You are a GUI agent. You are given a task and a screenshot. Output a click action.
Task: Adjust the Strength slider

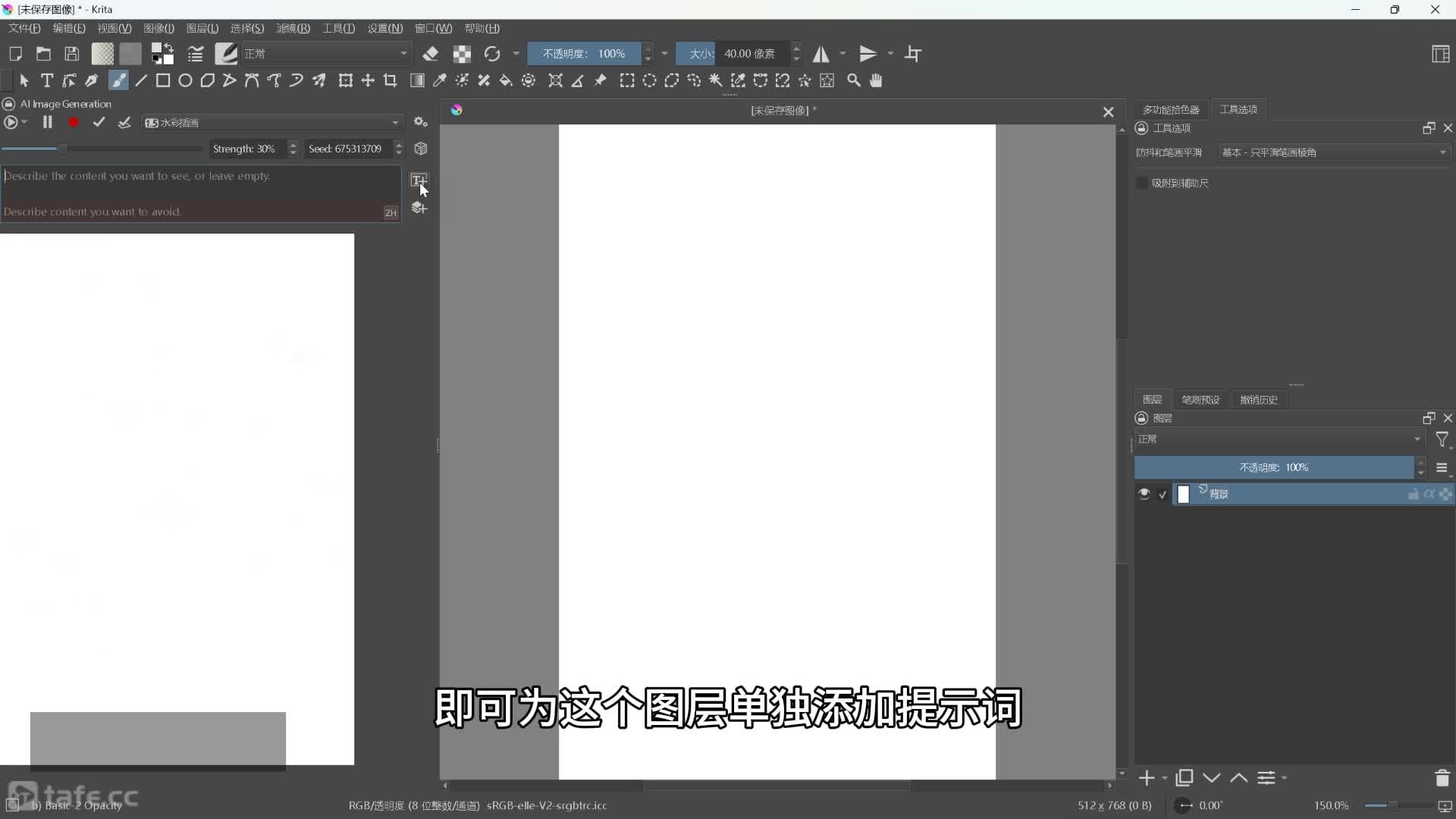click(102, 149)
